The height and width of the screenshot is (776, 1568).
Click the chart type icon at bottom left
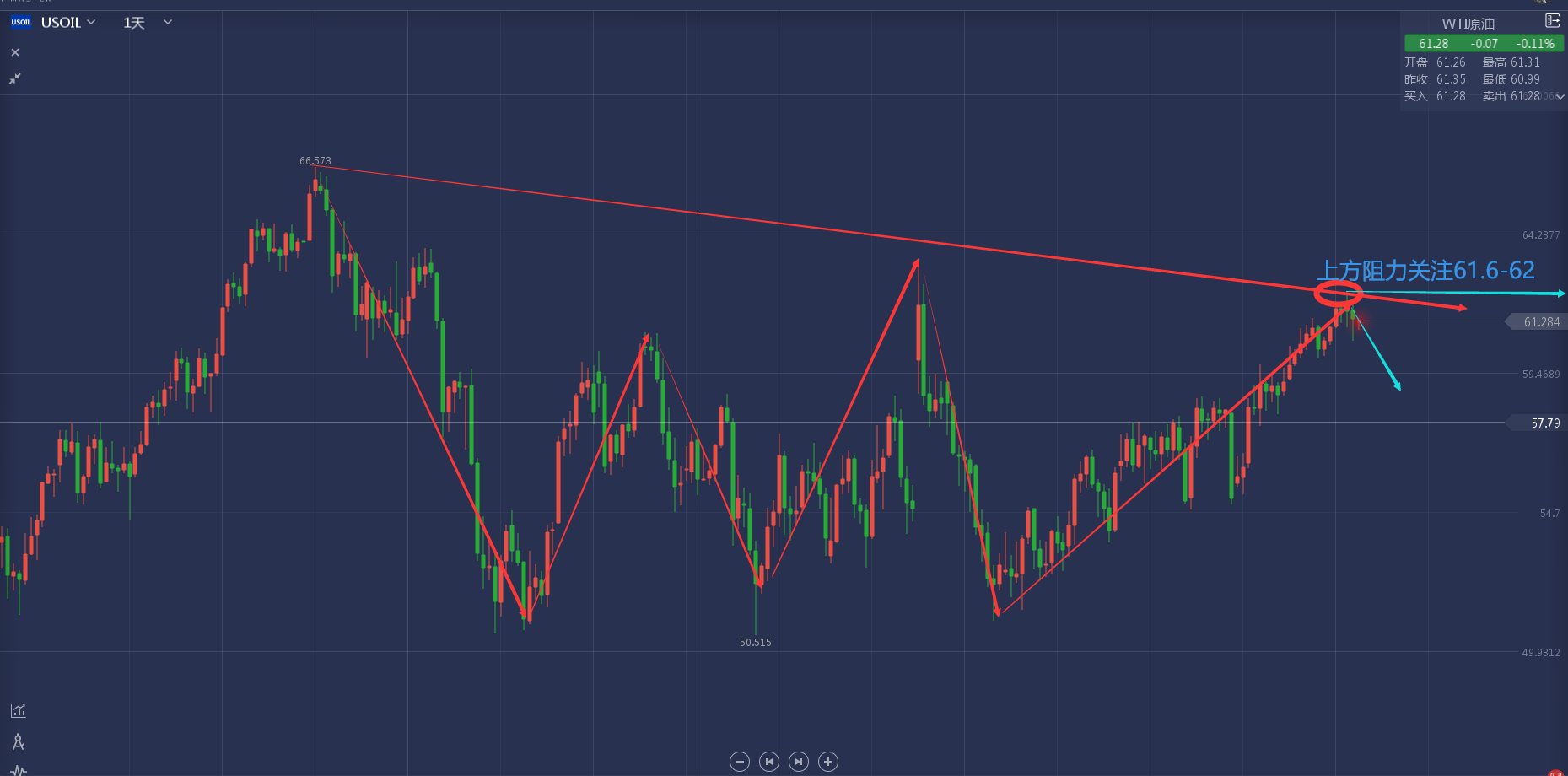19,711
